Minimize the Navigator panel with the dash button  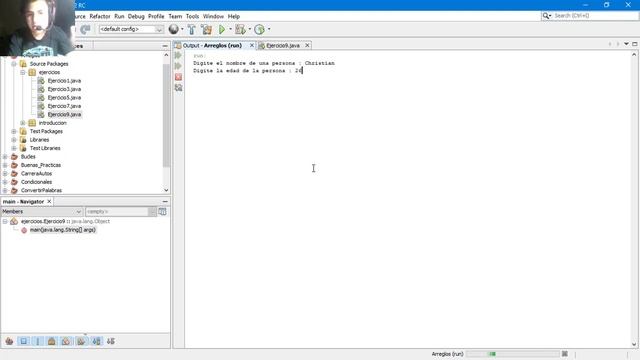pyautogui.click(x=165, y=202)
